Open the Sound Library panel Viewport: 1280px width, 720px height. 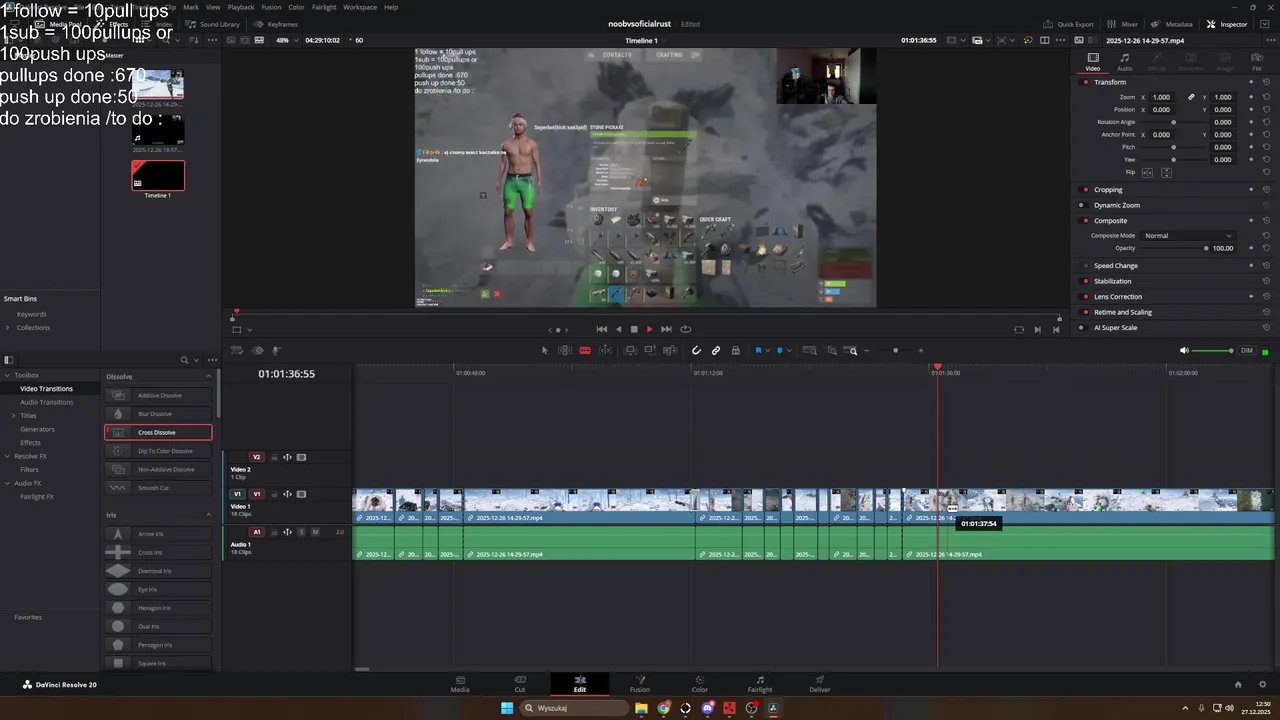[213, 24]
